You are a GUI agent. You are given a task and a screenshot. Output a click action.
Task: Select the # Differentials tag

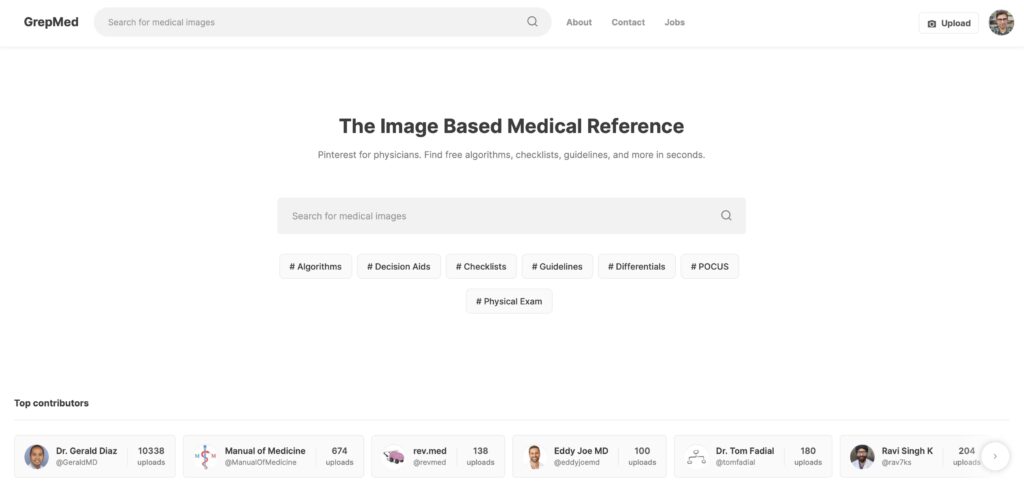(x=637, y=266)
